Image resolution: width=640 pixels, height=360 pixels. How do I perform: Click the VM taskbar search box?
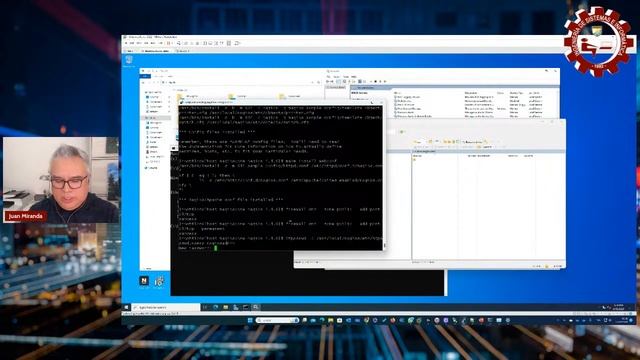[166, 307]
